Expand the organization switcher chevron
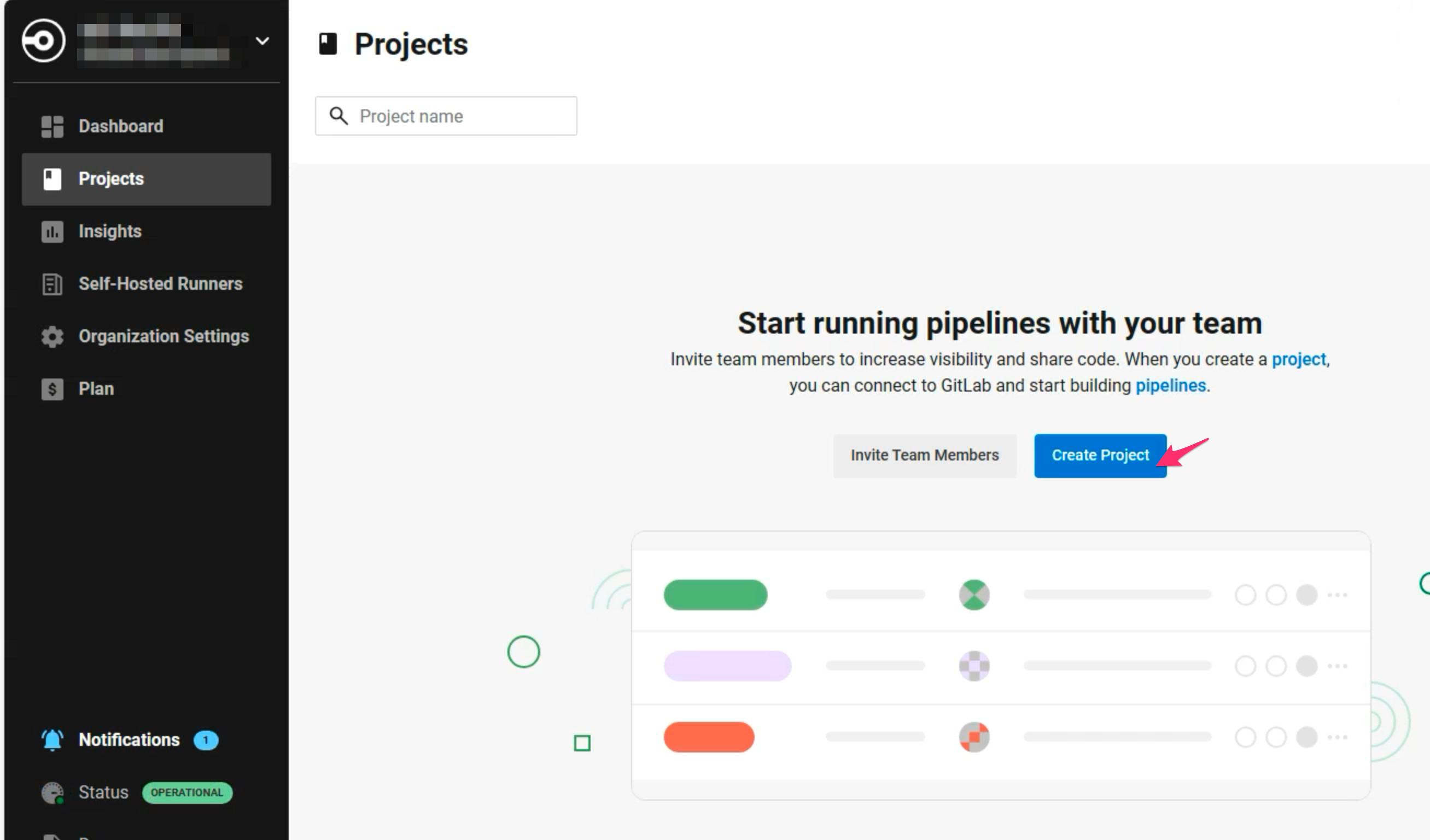This screenshot has width=1430, height=840. (x=261, y=40)
